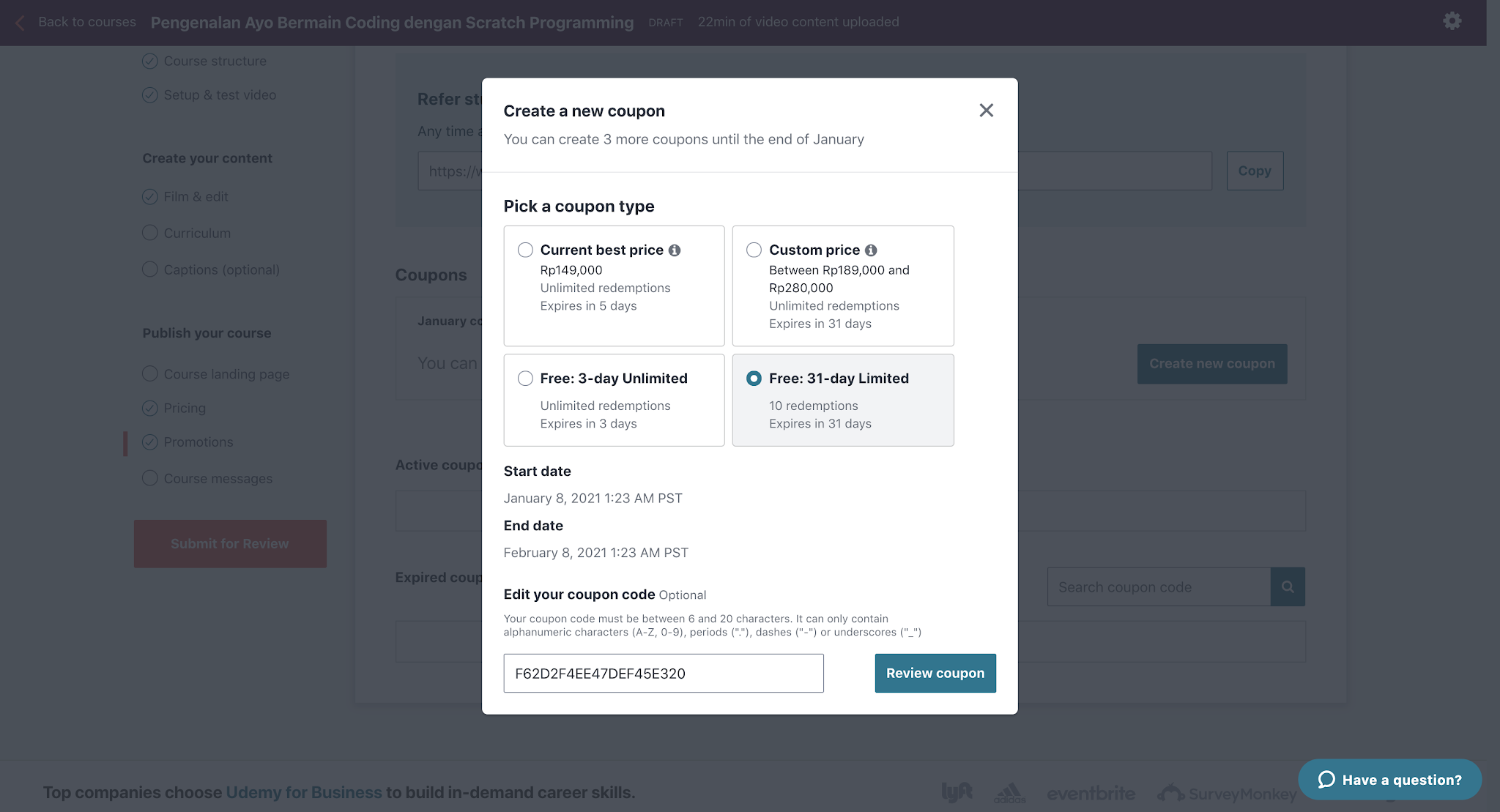Image resolution: width=1500 pixels, height=812 pixels.
Task: Click the Submit for Review button
Action: coord(230,543)
